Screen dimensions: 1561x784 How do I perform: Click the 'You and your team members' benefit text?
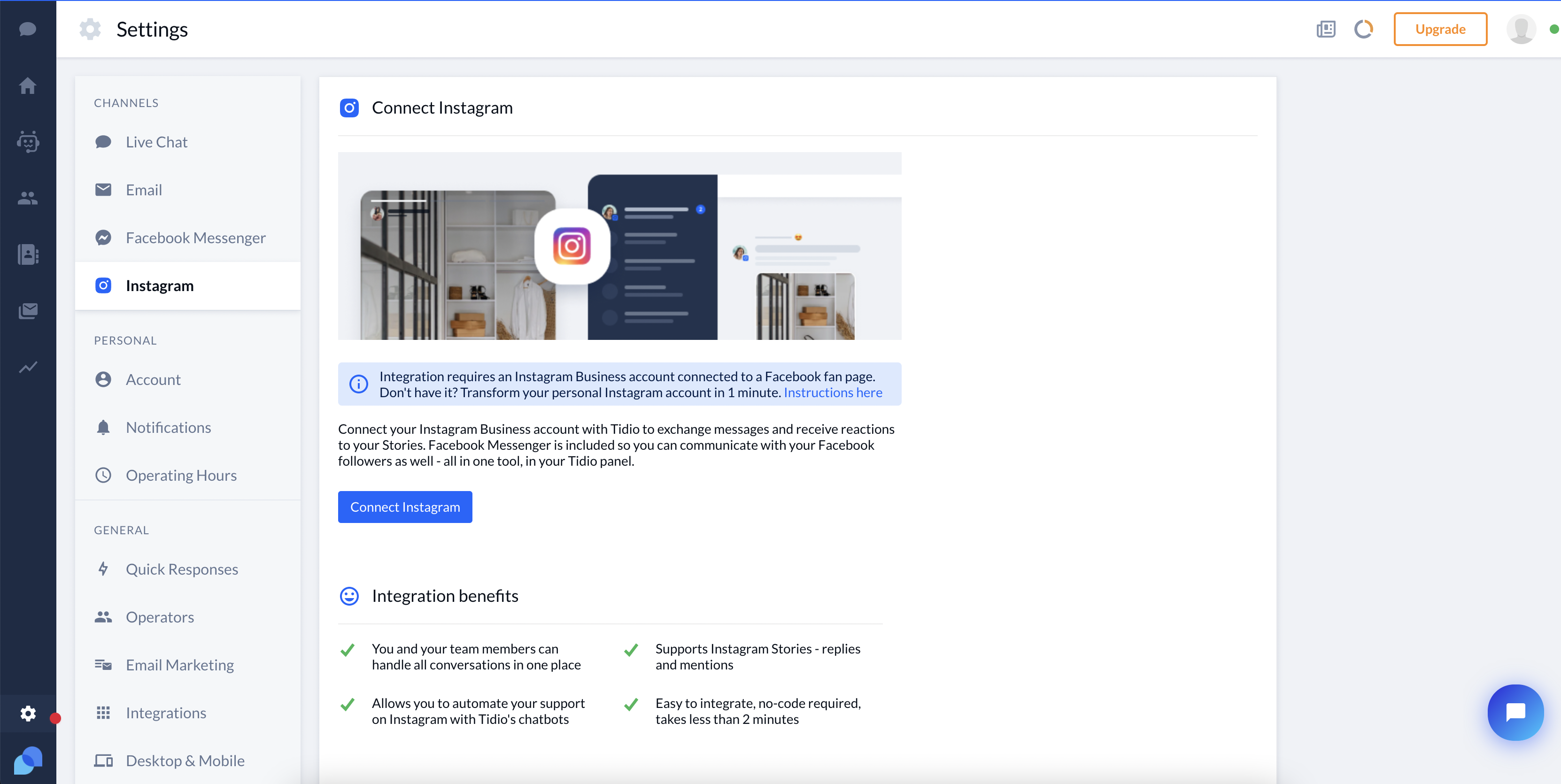pyautogui.click(x=476, y=657)
